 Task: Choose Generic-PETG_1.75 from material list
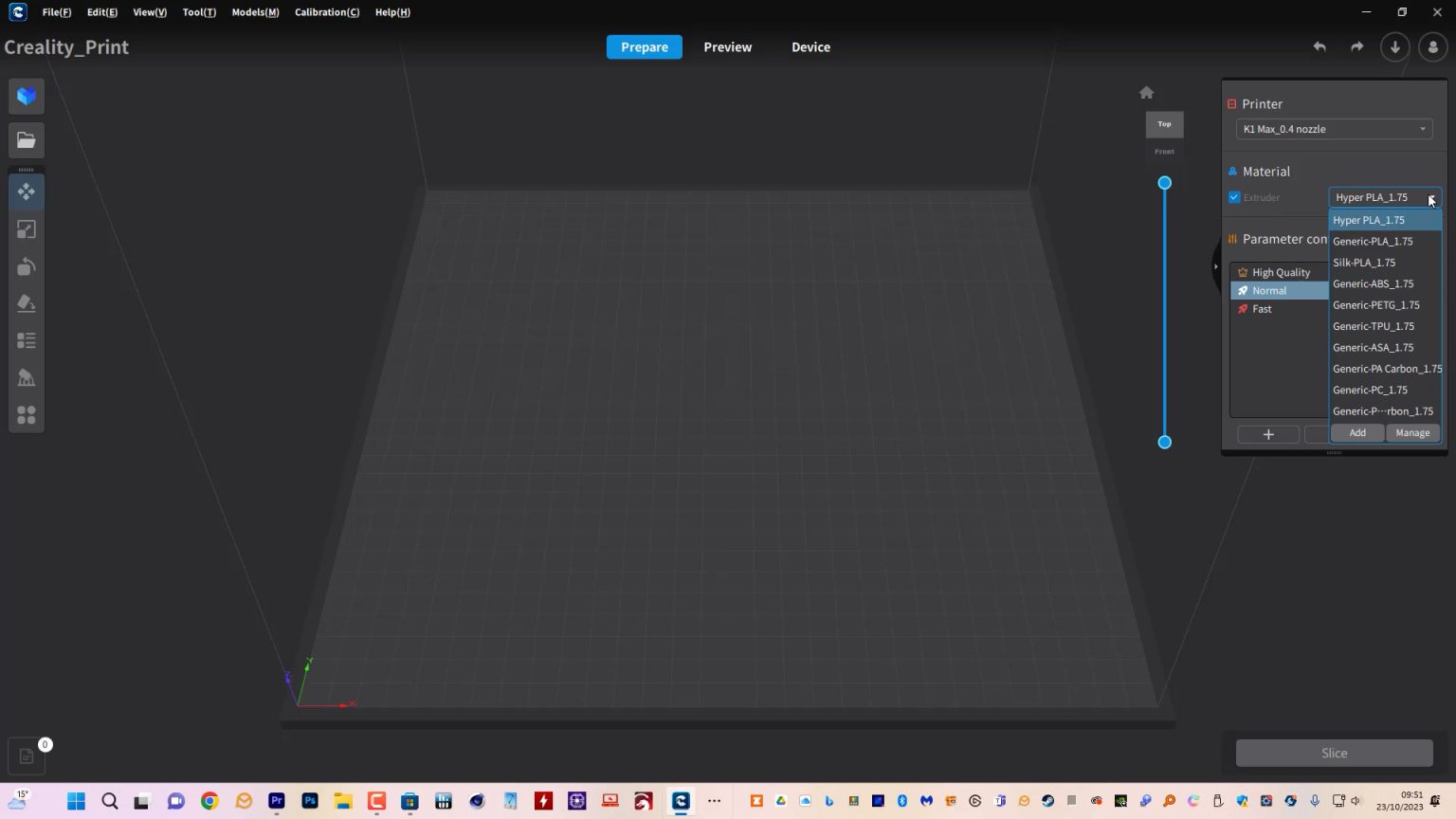point(1375,305)
